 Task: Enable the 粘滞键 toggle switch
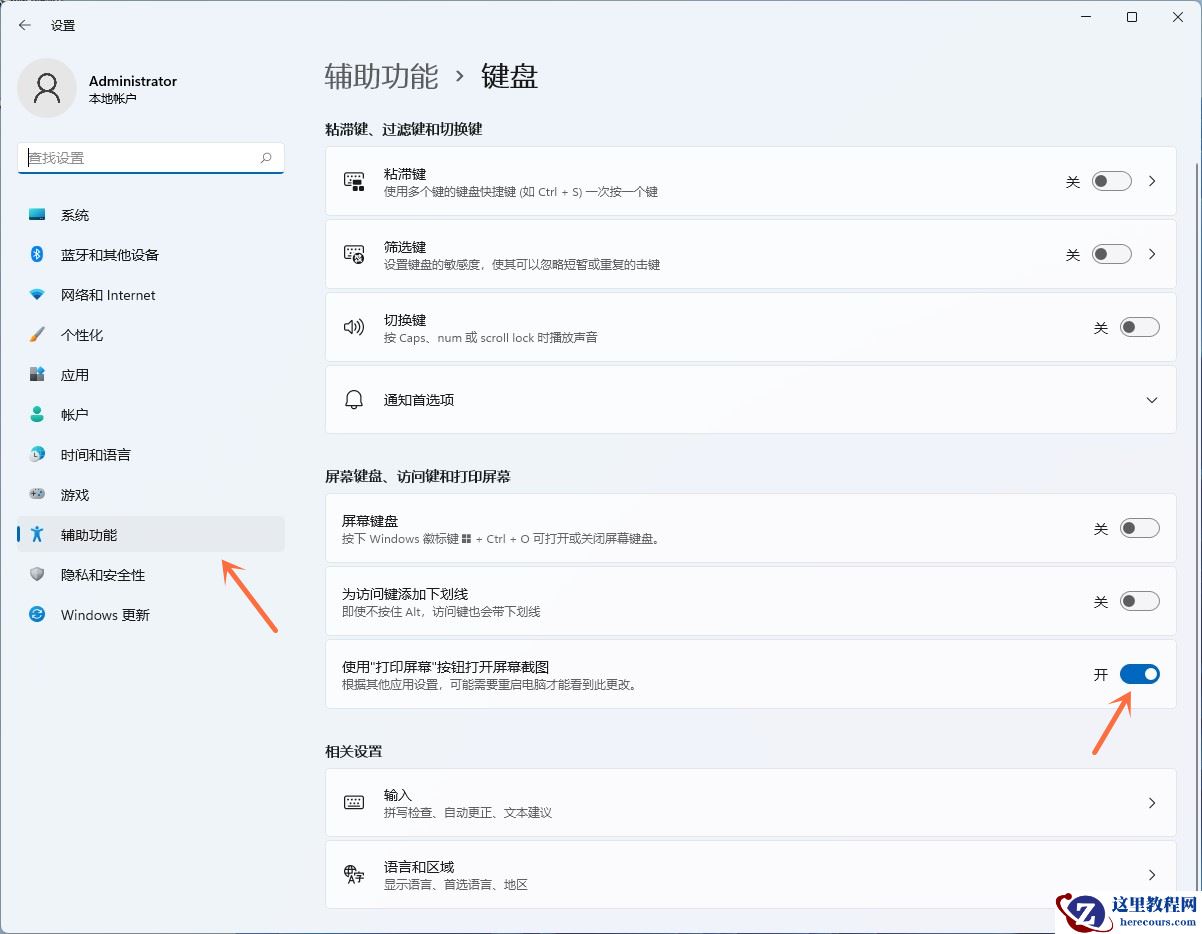1112,181
